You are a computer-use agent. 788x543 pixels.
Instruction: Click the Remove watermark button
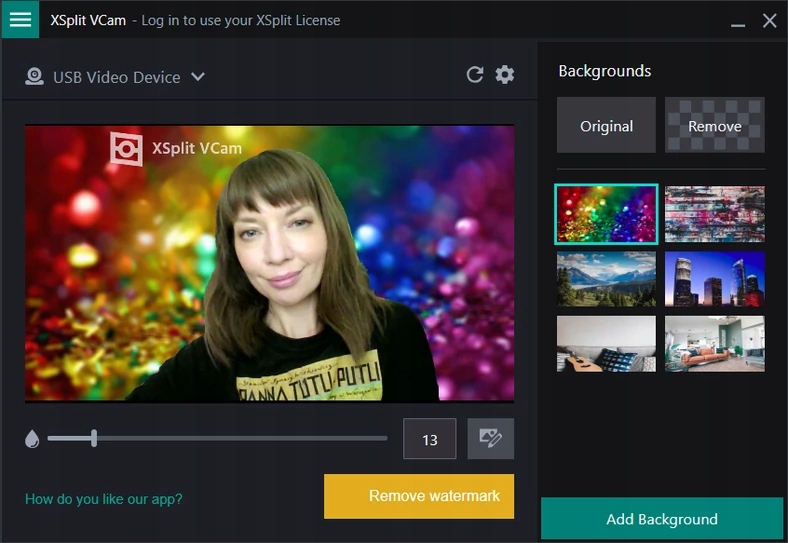coord(419,496)
